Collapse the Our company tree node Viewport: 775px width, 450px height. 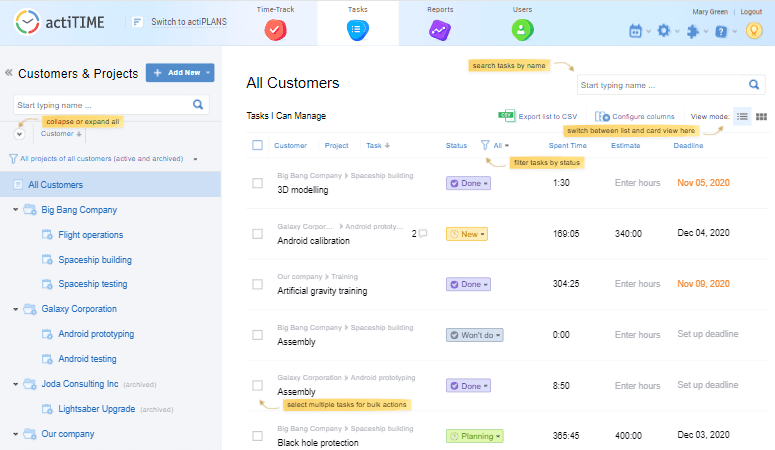point(15,434)
